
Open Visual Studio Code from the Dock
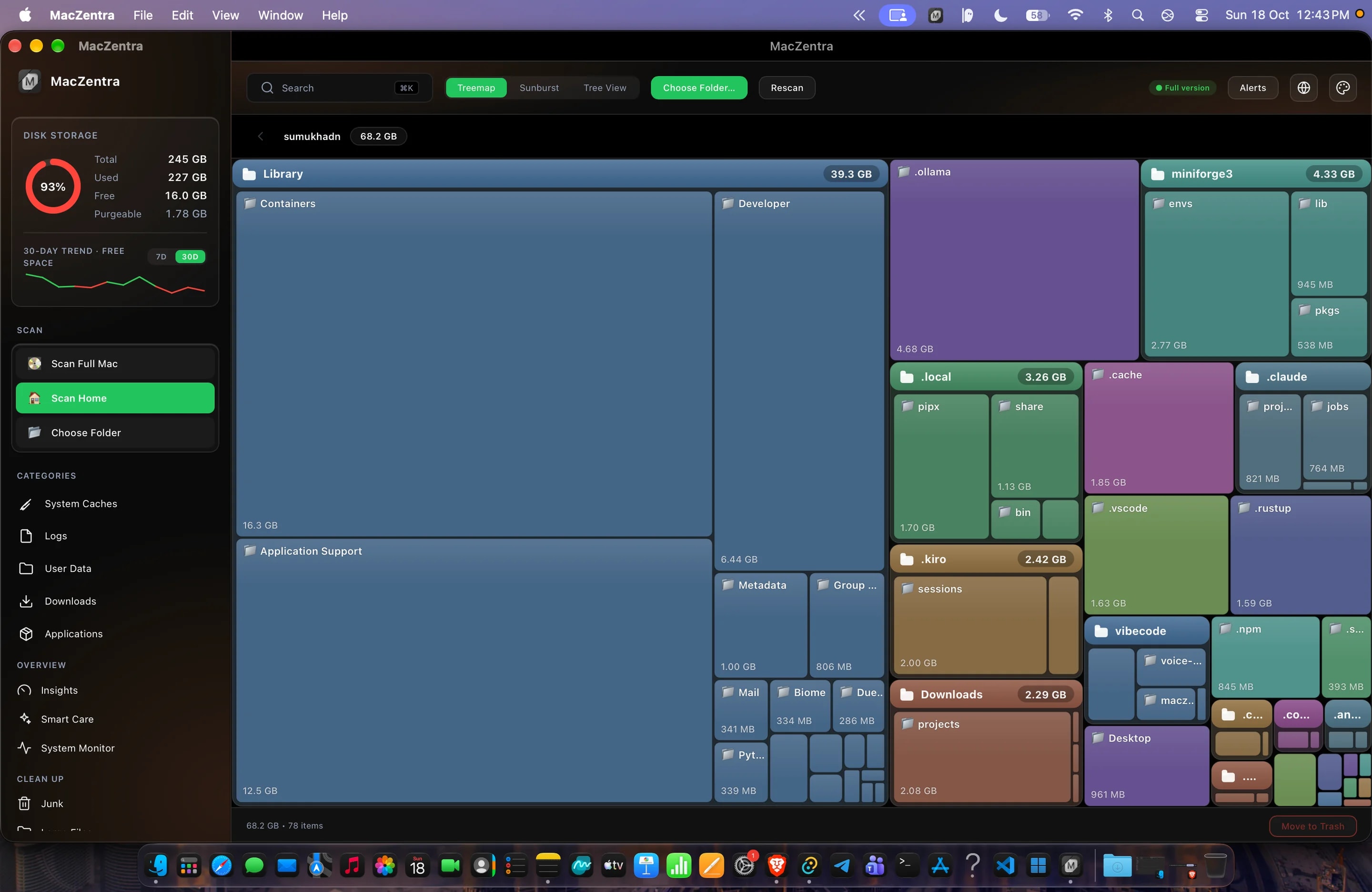tap(1005, 865)
